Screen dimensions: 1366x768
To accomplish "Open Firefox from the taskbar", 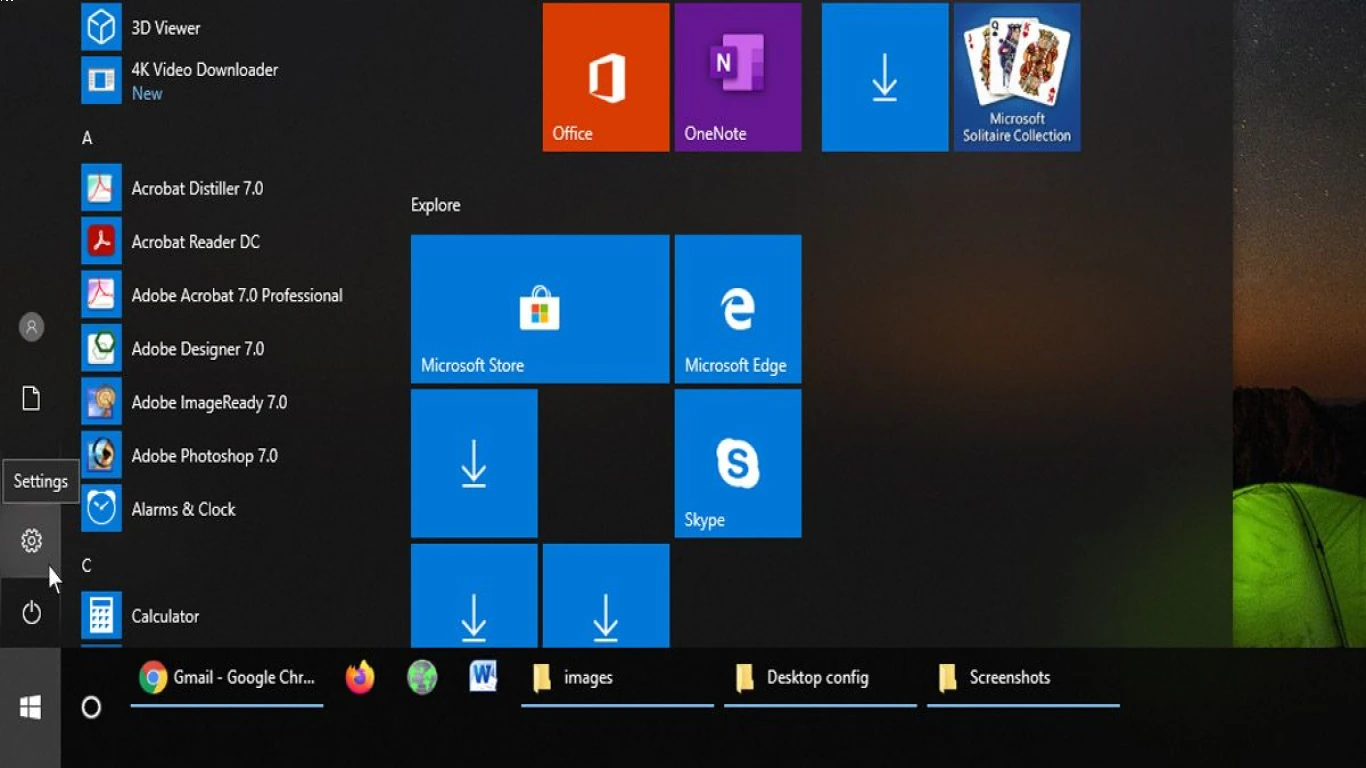I will (x=360, y=677).
